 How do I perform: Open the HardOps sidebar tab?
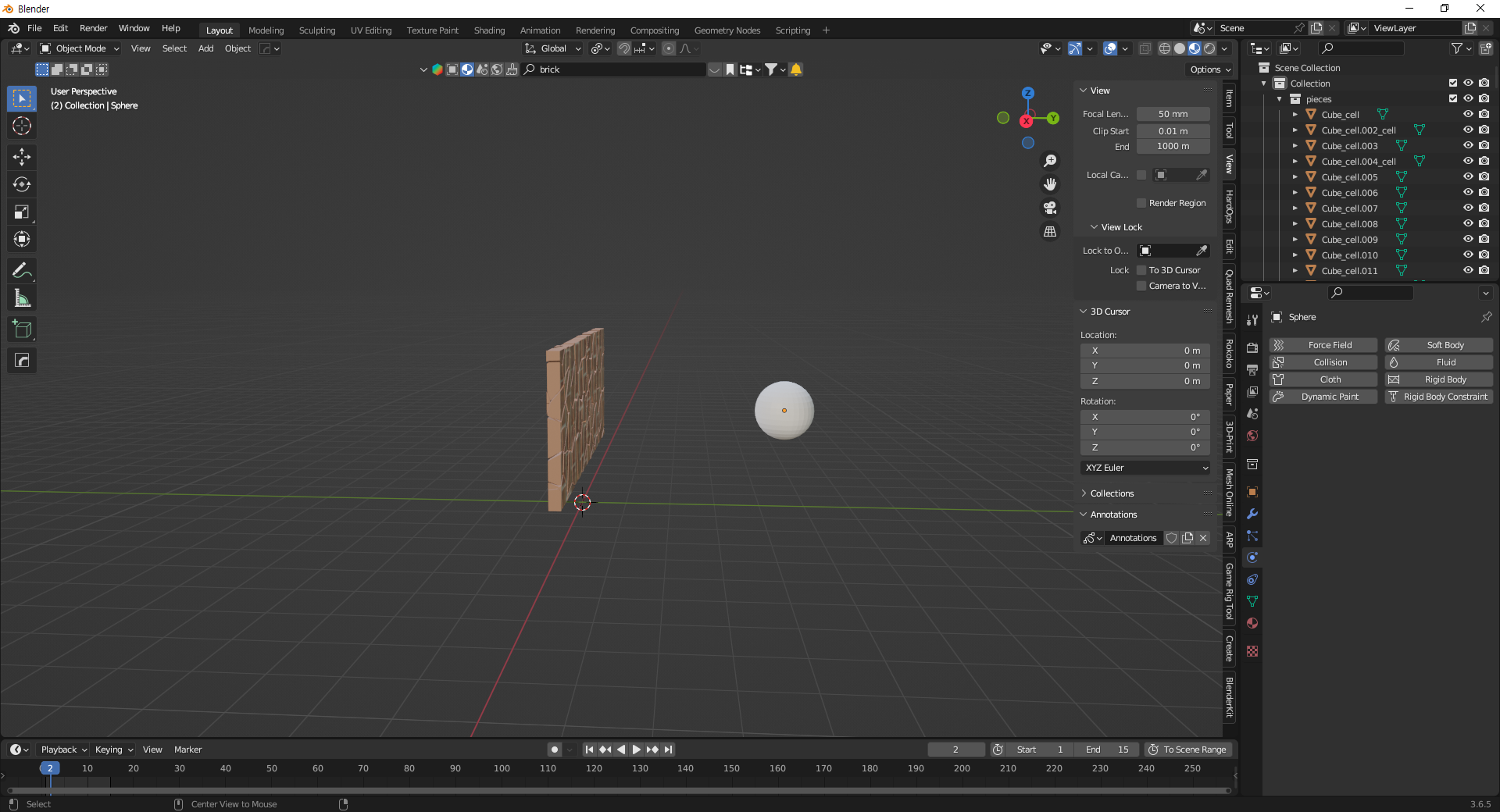(1230, 206)
